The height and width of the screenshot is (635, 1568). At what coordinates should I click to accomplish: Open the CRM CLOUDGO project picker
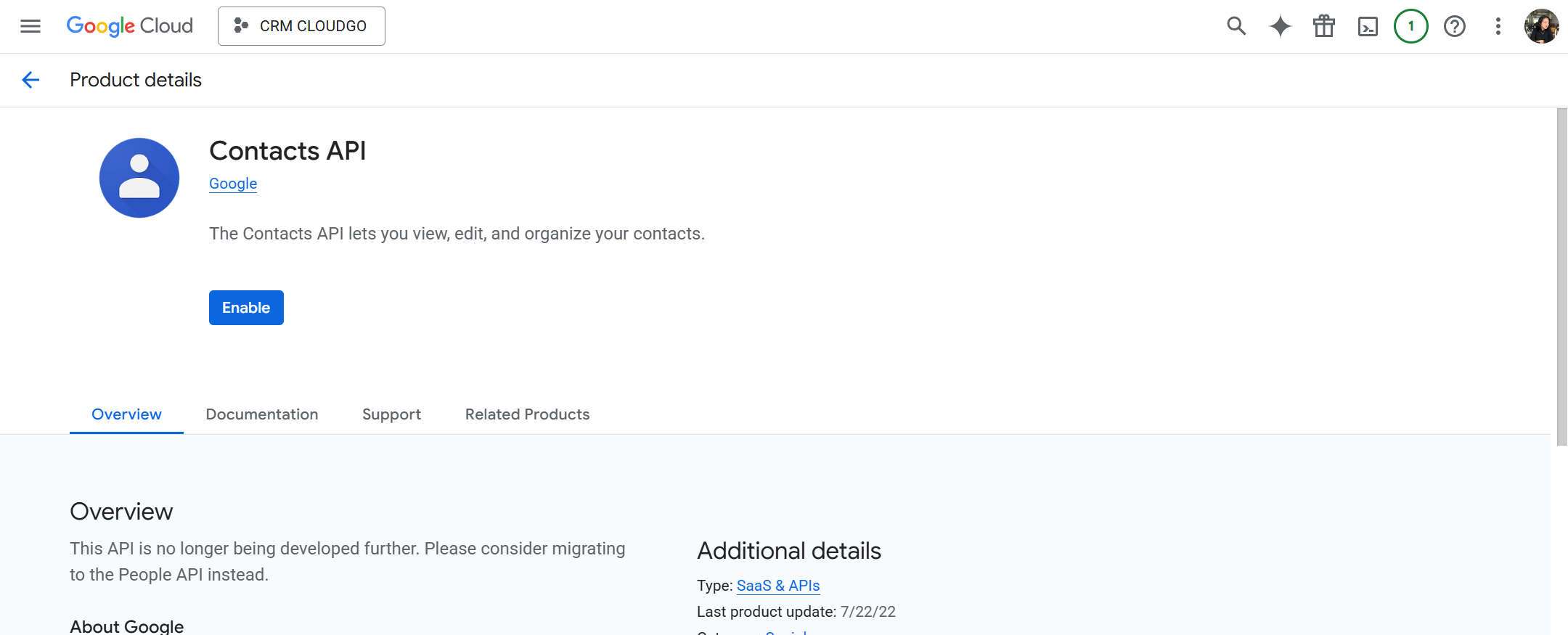click(x=301, y=26)
